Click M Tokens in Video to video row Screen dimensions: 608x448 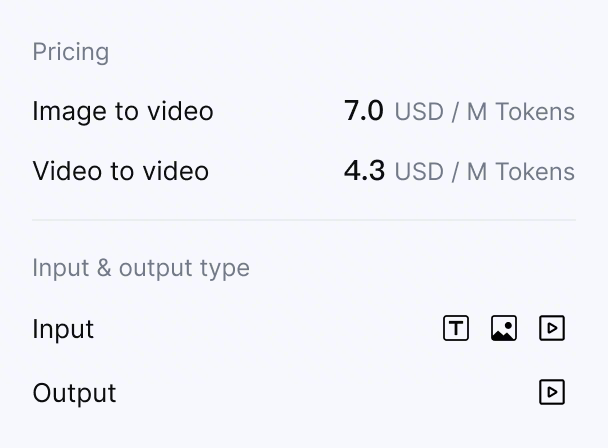coord(521,172)
